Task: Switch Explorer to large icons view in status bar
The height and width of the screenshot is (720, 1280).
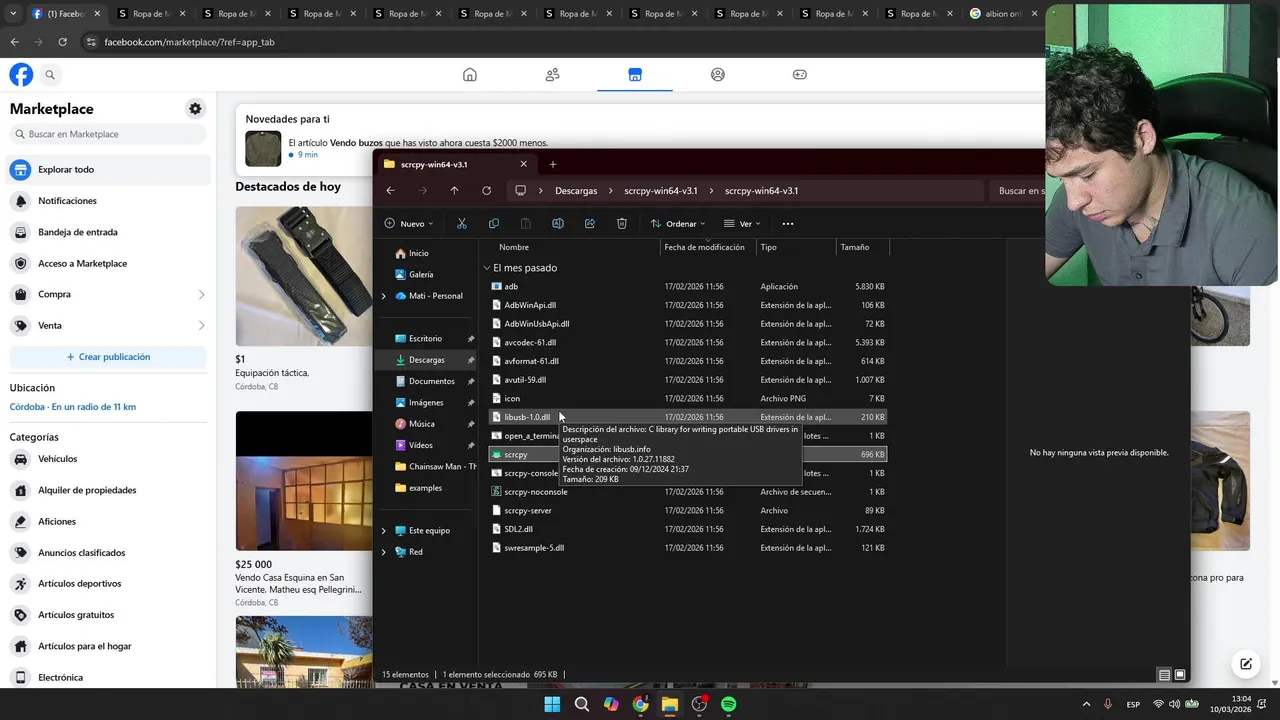Action: (1180, 675)
